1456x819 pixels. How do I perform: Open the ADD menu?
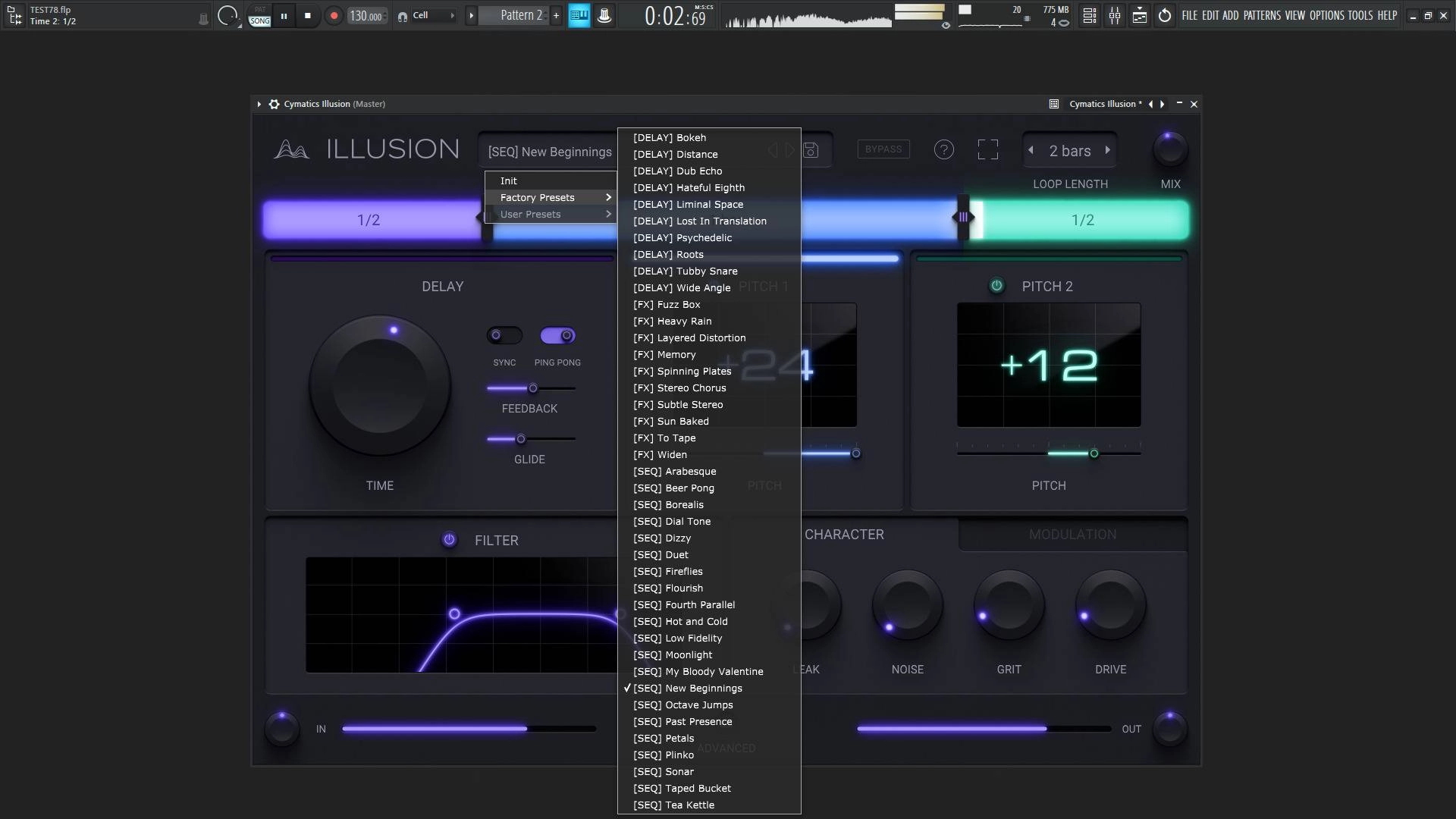coord(1230,15)
